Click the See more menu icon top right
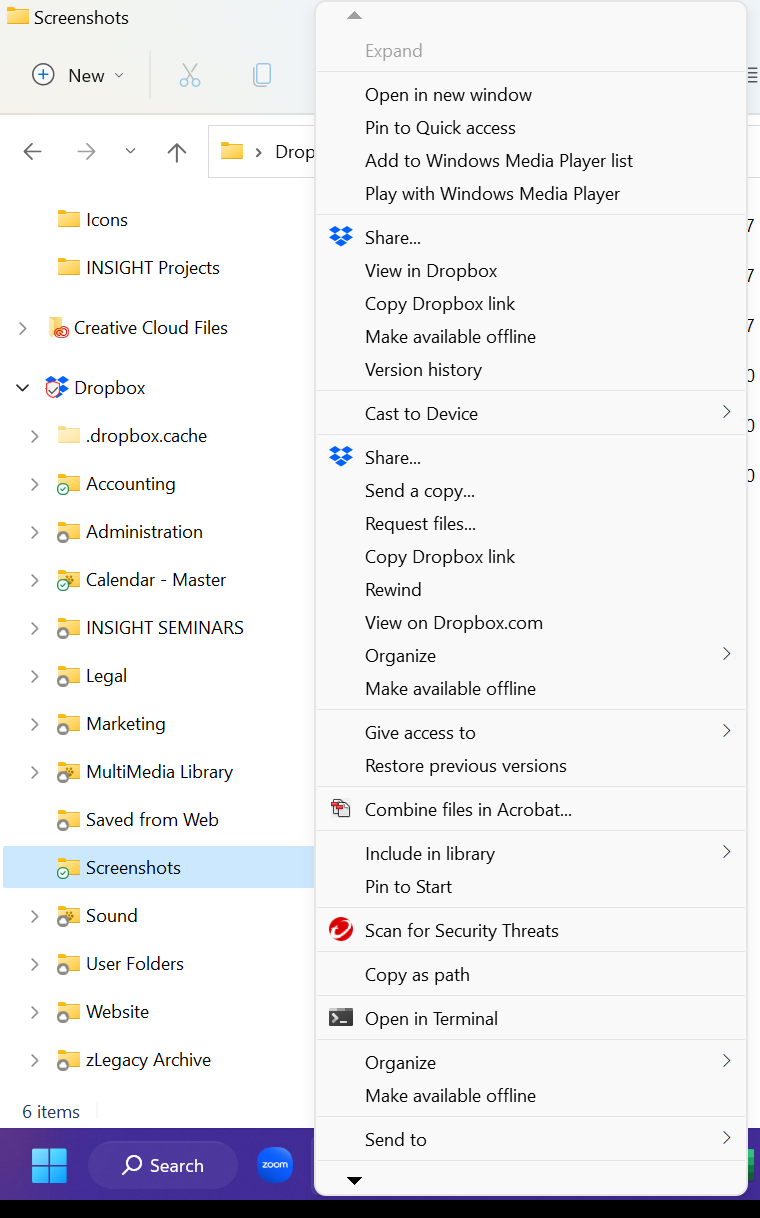The image size is (760, 1218). point(752,75)
